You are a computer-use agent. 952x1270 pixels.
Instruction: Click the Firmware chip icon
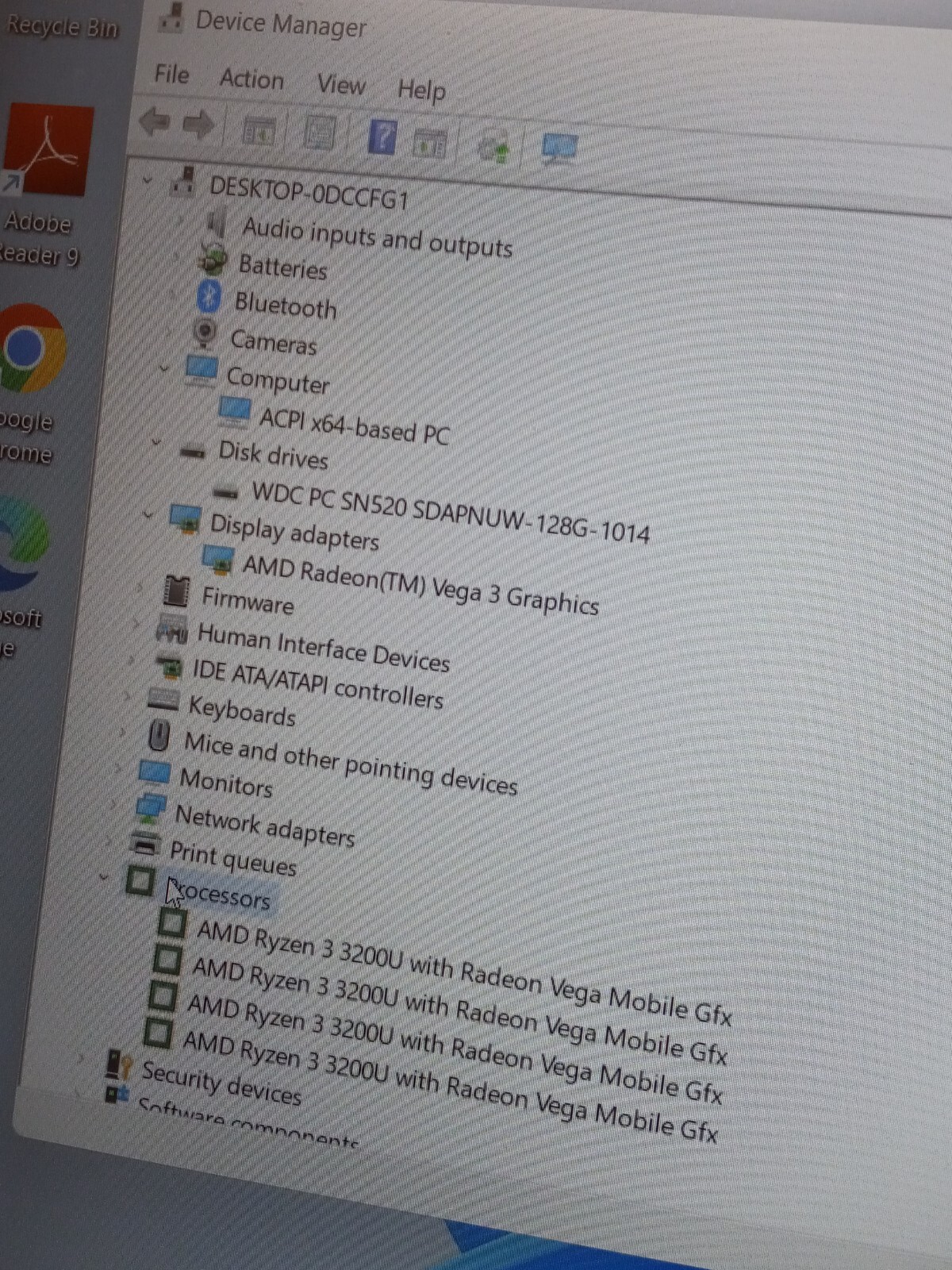pyautogui.click(x=176, y=591)
